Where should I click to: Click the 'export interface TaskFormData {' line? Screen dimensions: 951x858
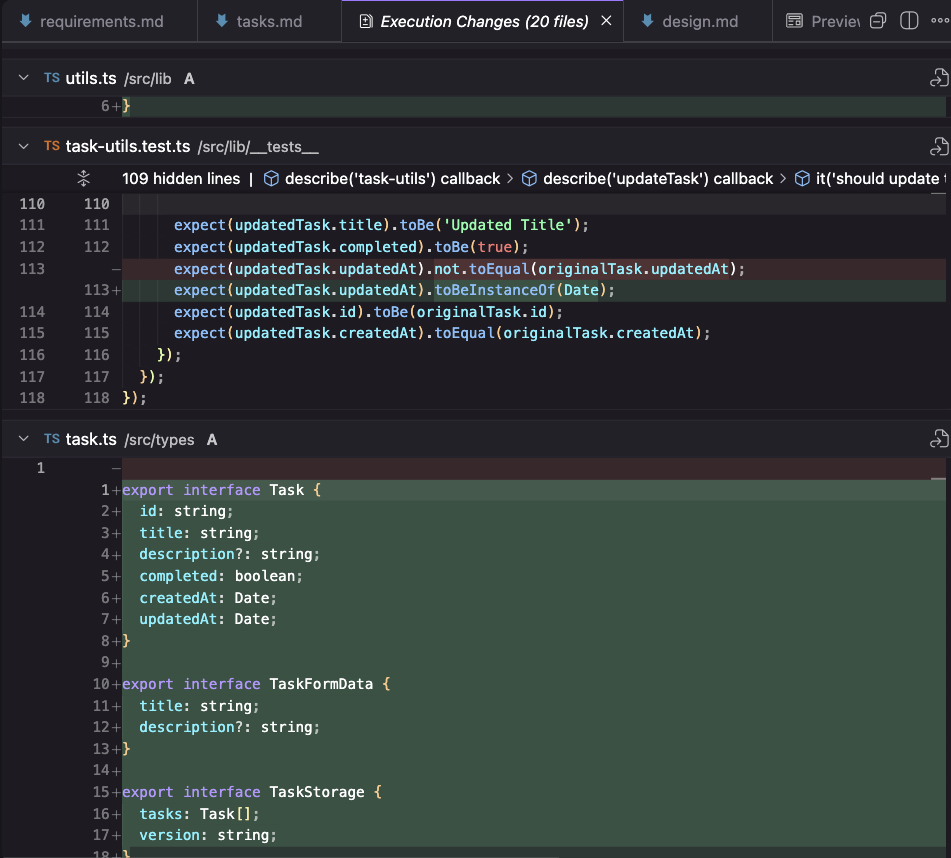coord(534,684)
